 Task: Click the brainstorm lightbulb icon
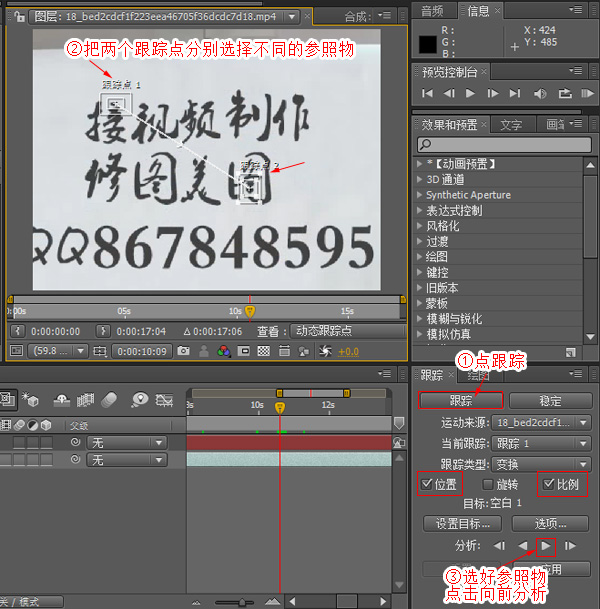[140, 399]
